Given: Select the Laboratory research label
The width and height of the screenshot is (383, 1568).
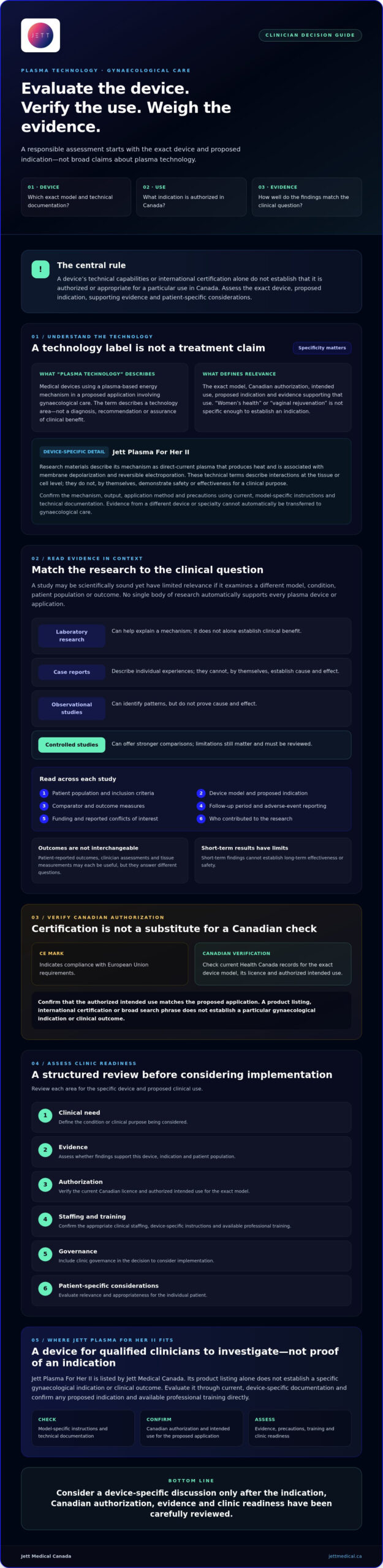Looking at the screenshot, I should tap(72, 636).
